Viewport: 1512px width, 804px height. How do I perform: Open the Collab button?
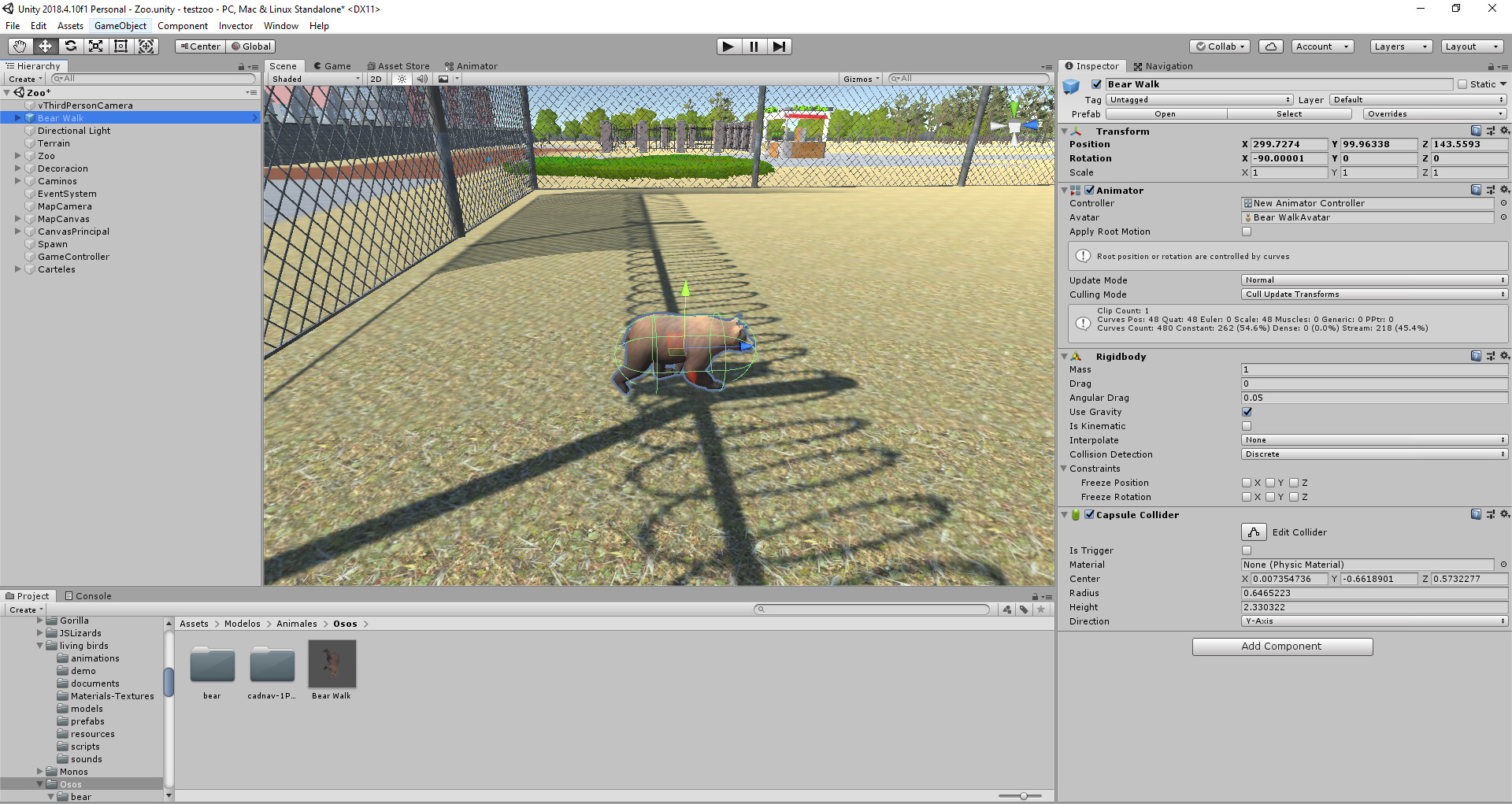pos(1220,46)
